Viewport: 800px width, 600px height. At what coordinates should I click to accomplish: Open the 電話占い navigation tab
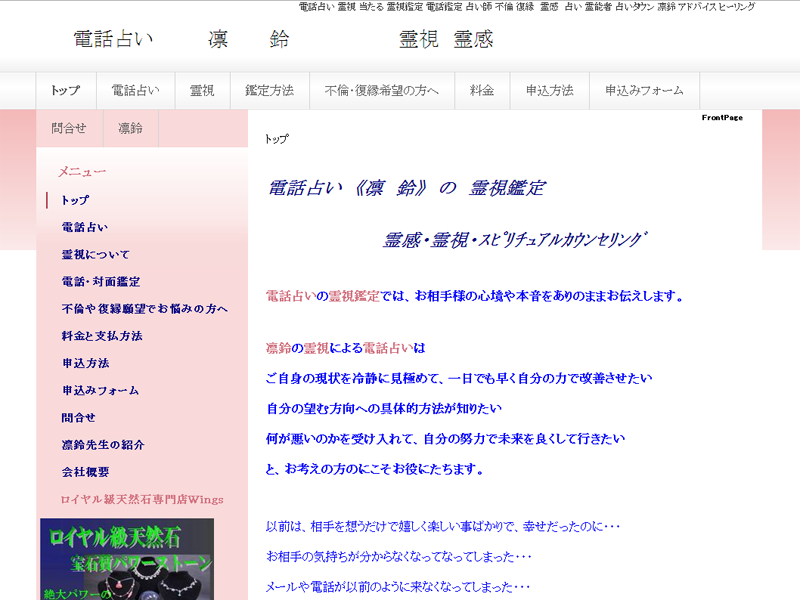point(136,91)
